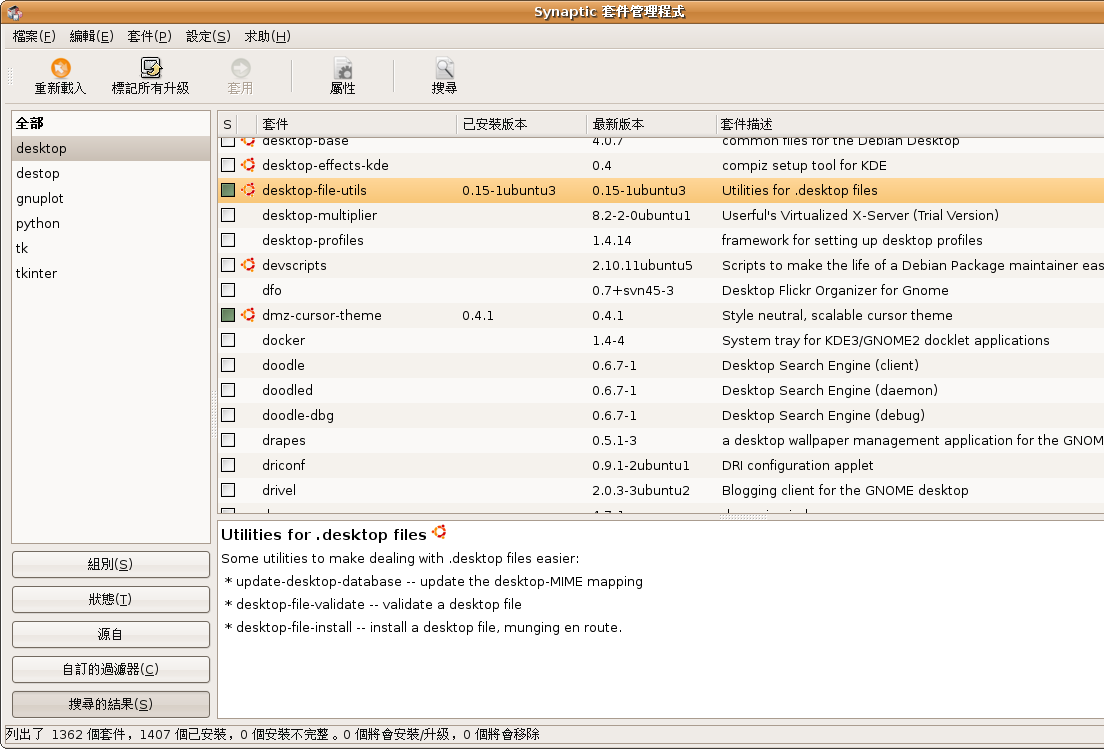This screenshot has height=749, width=1104.
Task: Select destop in search history list
Action: click(111, 173)
